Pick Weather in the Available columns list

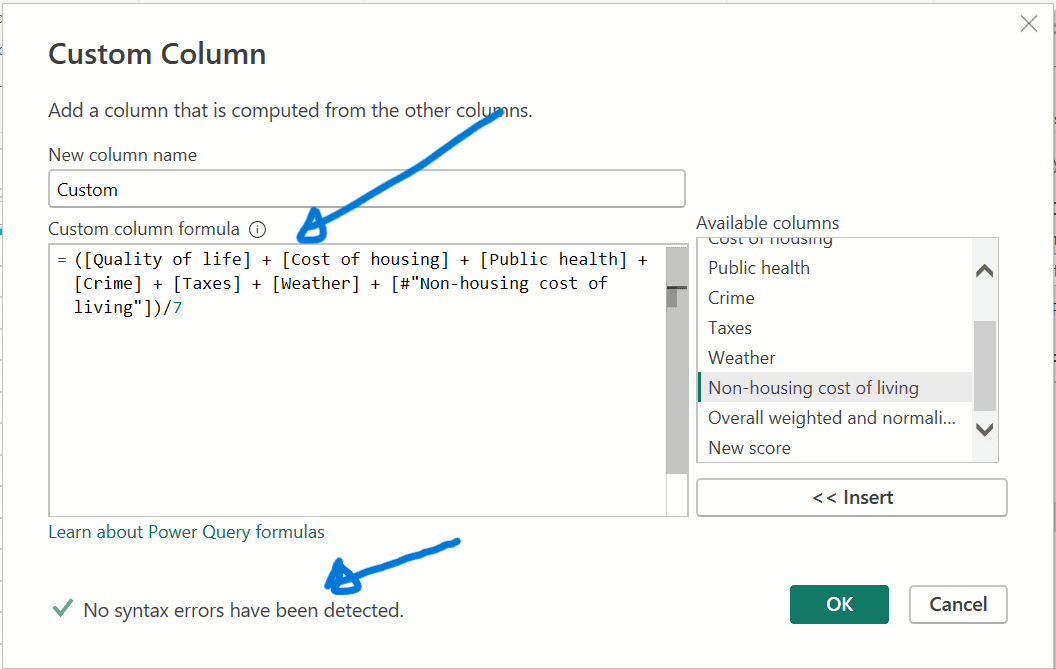click(x=741, y=358)
